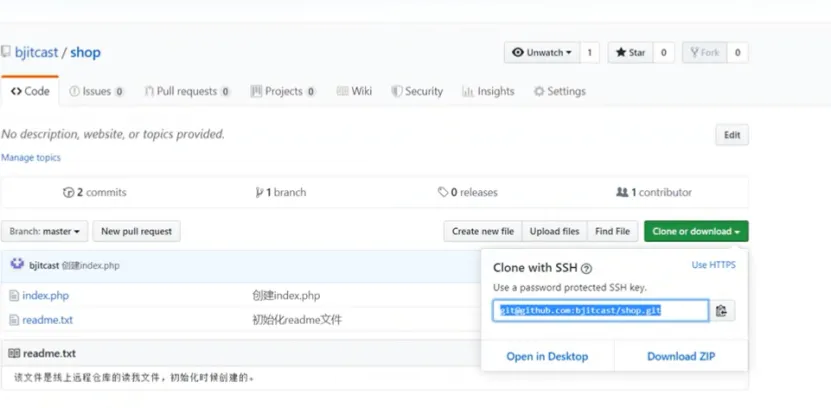Click Create new file button

click(x=483, y=232)
